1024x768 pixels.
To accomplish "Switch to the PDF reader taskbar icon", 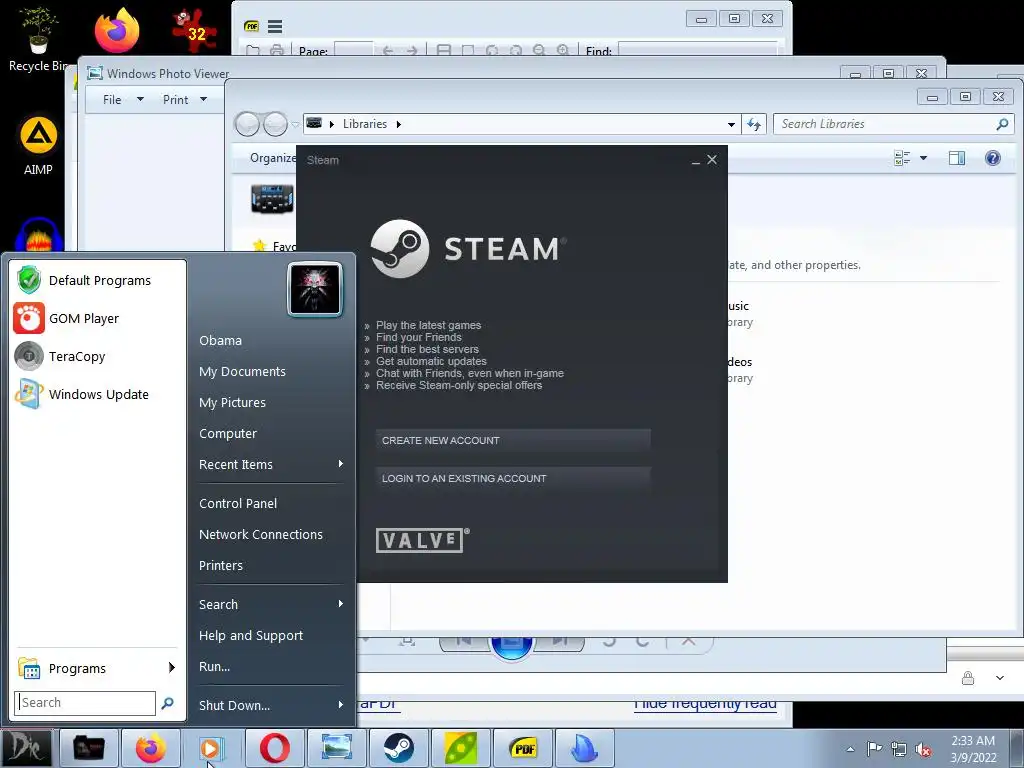I will click(523, 748).
